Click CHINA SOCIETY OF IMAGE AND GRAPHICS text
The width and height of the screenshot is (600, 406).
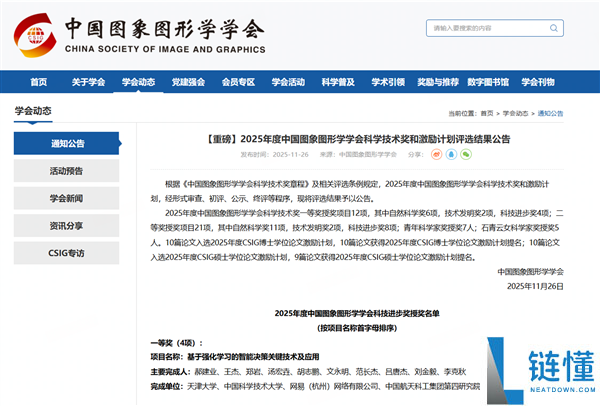point(165,49)
